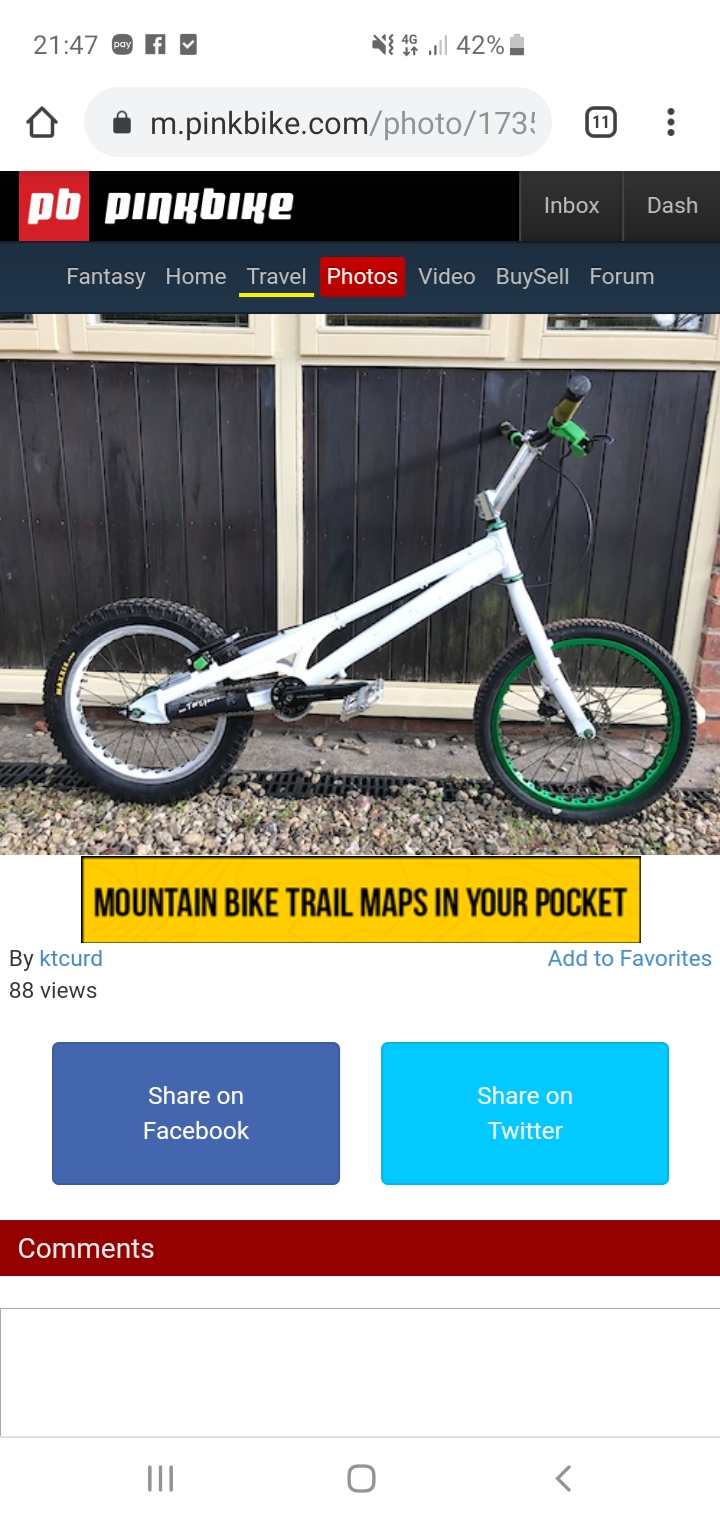The image size is (720, 1520).
Task: Switch to the Travel section
Action: 277,277
